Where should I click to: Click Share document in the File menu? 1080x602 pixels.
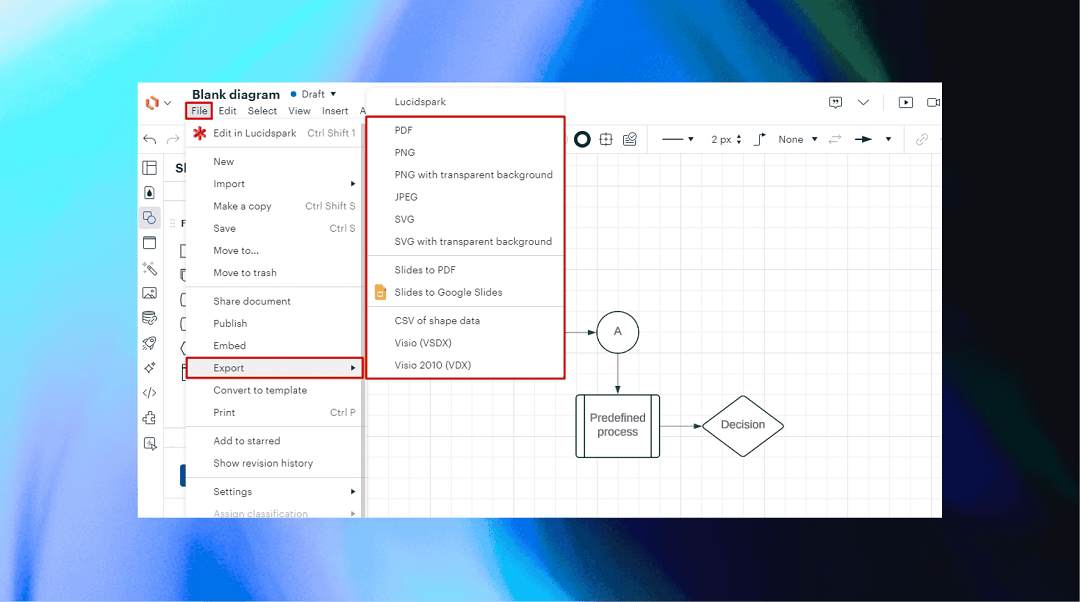click(x=275, y=301)
